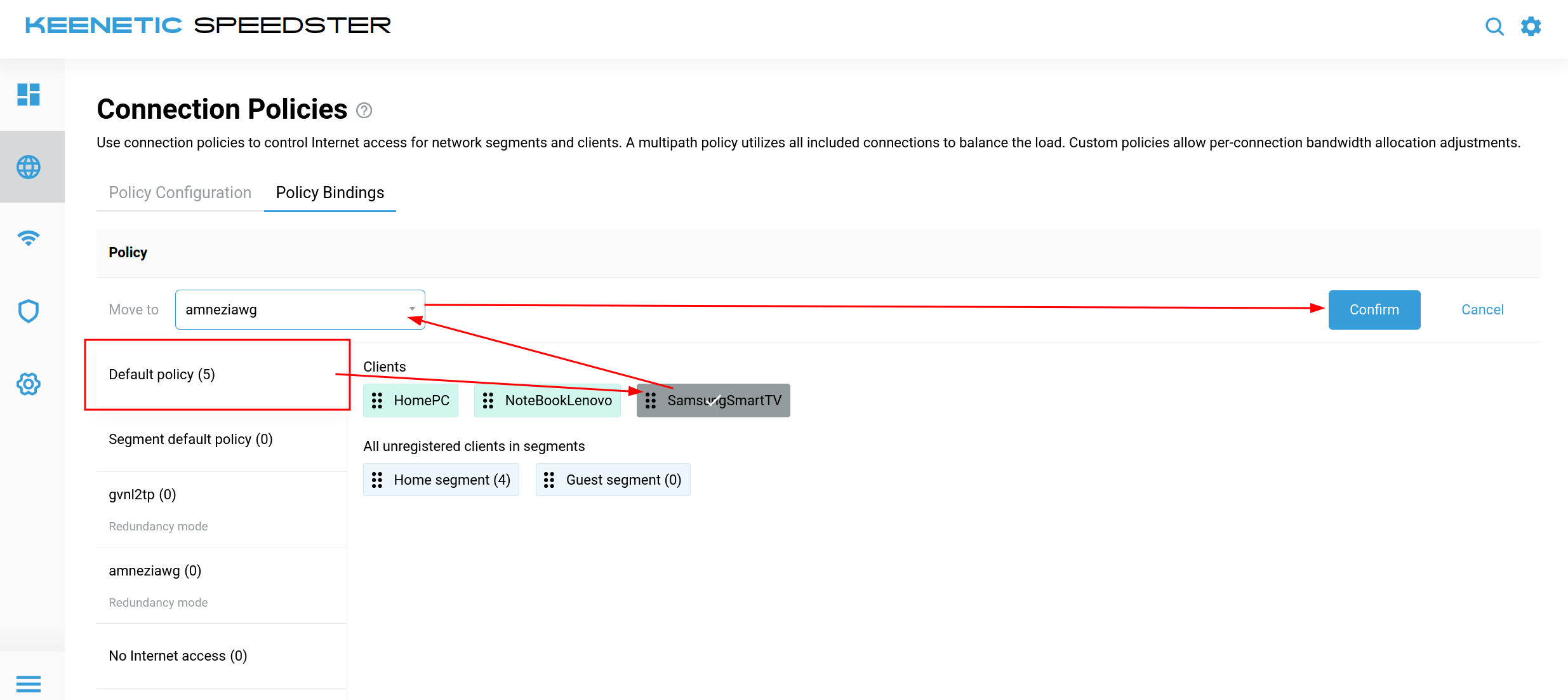Open the dashboard icon in sidebar

point(29,95)
